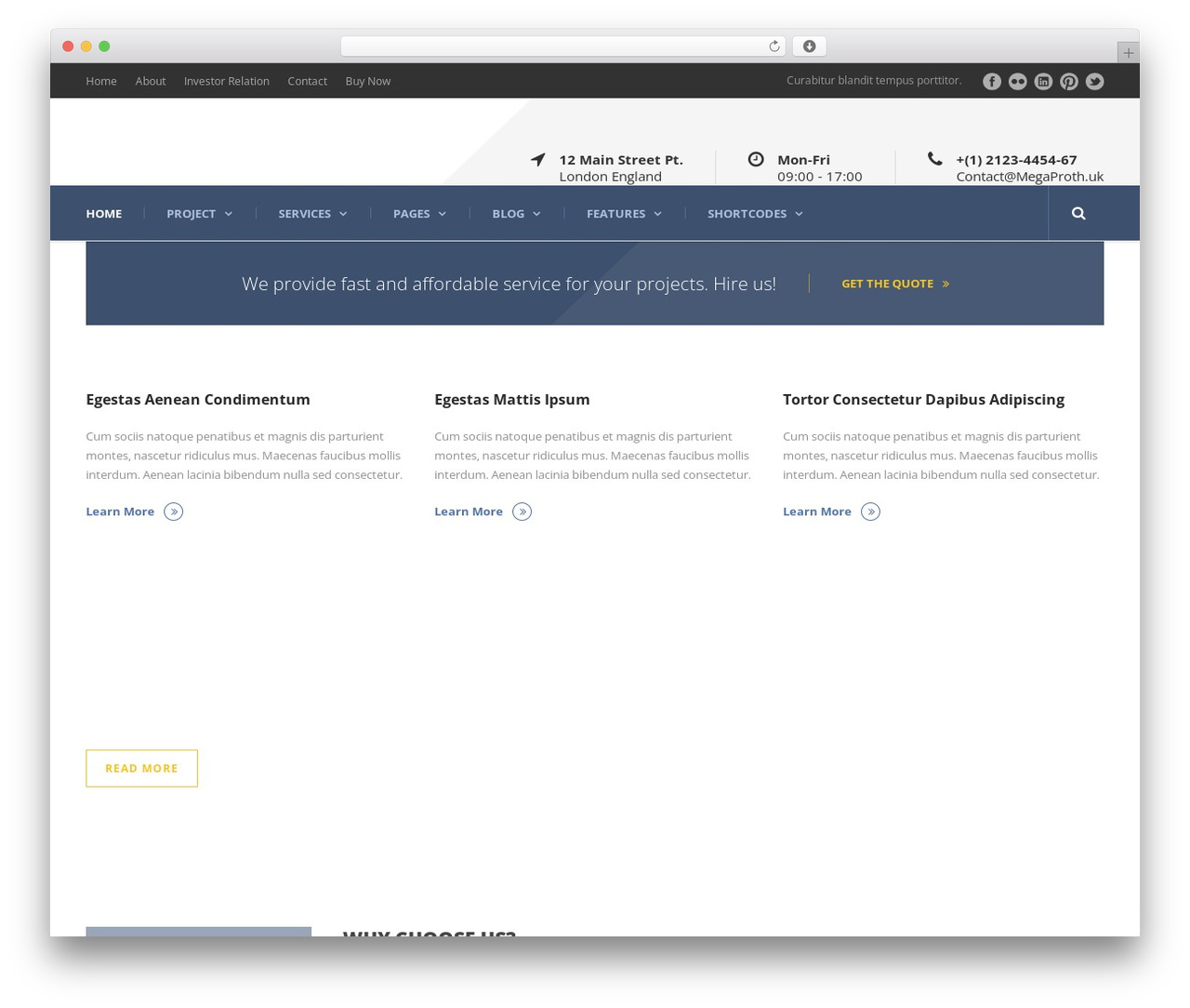This screenshot has width=1190, height=1008.
Task: Open Learn More under Egestas Mattis Ipsum
Action: coord(469,511)
